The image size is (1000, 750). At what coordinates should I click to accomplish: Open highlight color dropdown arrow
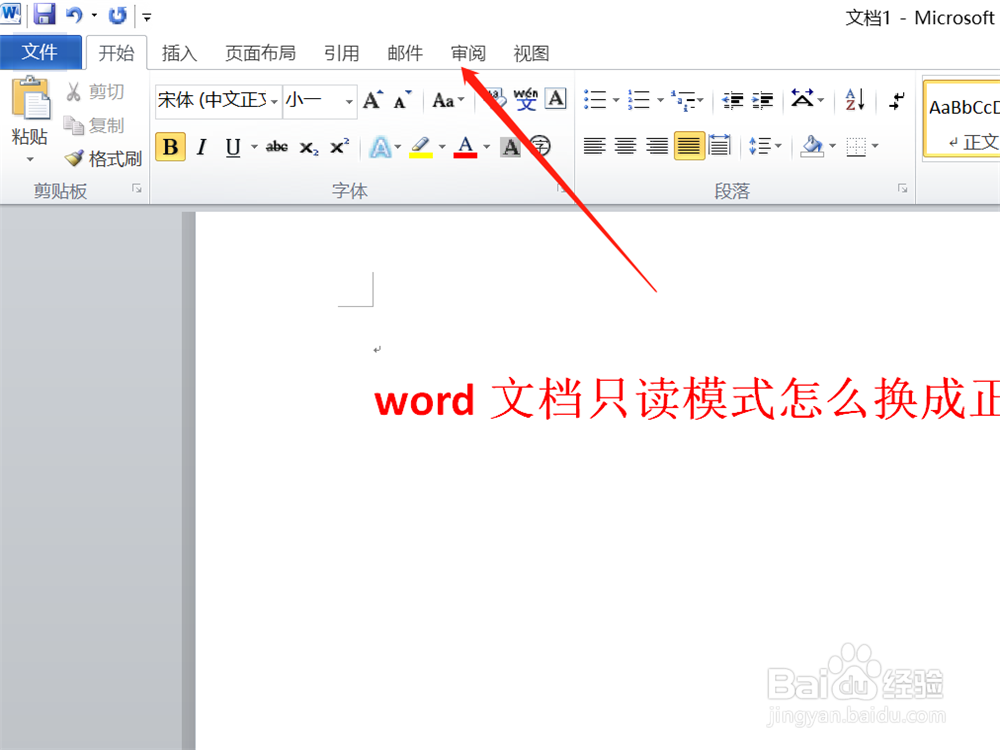pos(442,147)
